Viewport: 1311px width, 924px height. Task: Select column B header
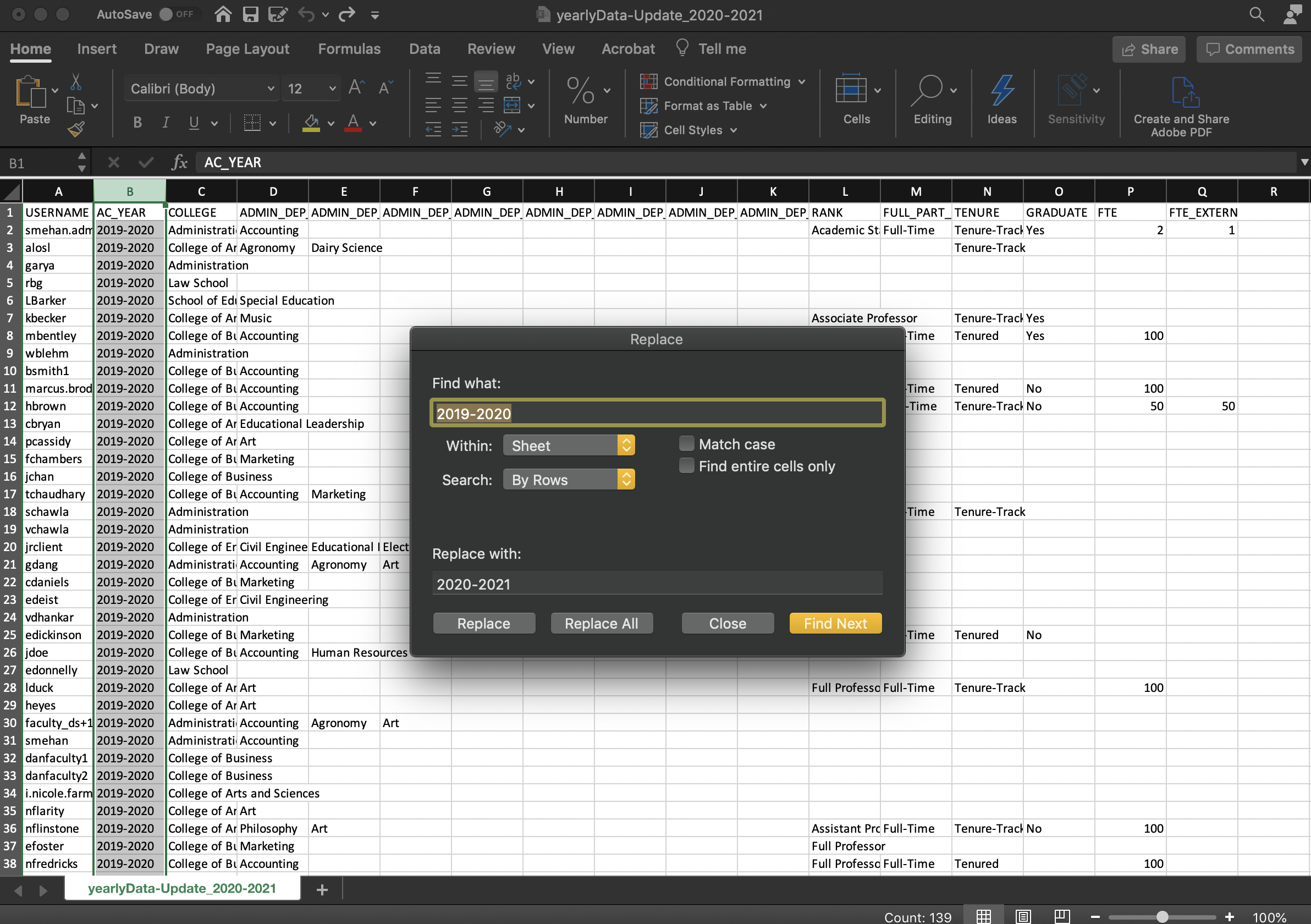point(130,191)
